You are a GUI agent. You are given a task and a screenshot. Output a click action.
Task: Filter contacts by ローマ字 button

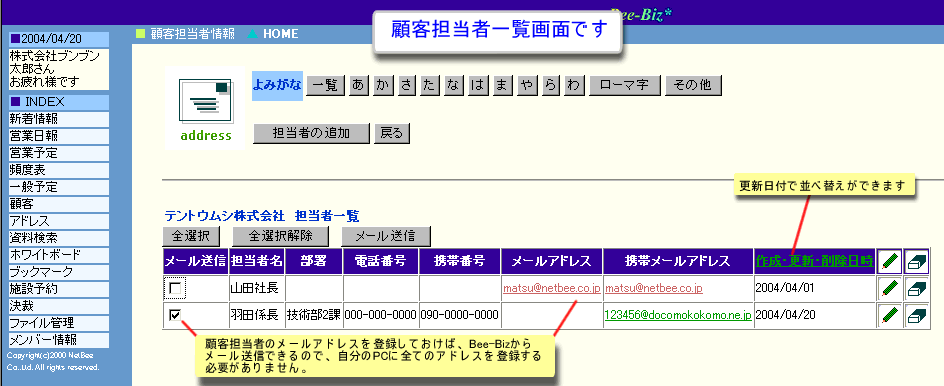pyautogui.click(x=624, y=86)
